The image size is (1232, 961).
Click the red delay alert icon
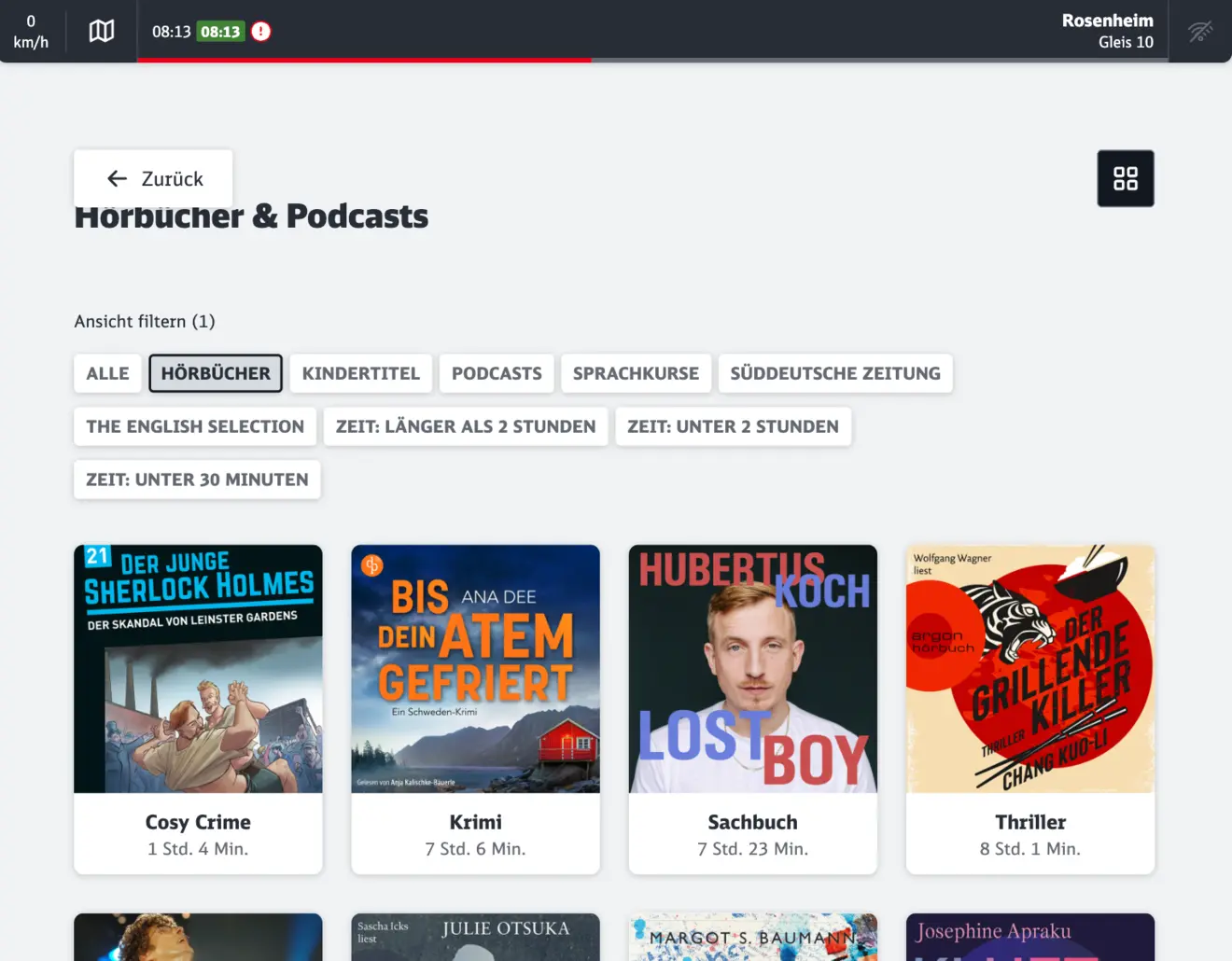[x=261, y=32]
